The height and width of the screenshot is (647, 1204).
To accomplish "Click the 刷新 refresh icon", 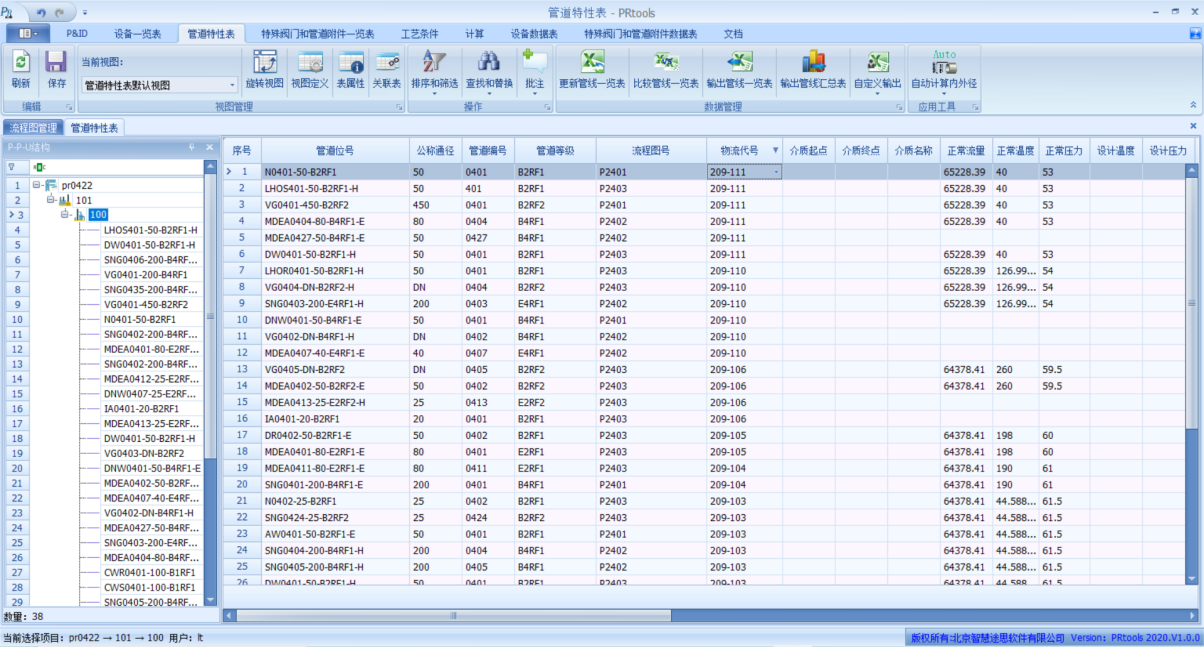I will tap(21, 63).
